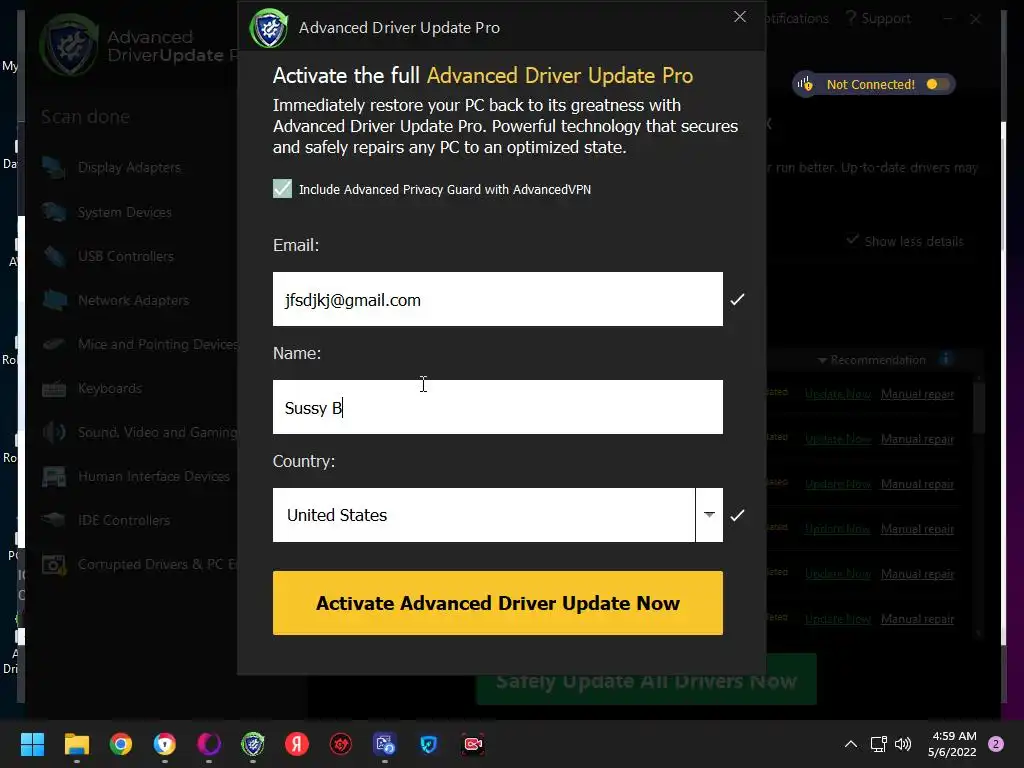Click the Email input field

pos(498,299)
